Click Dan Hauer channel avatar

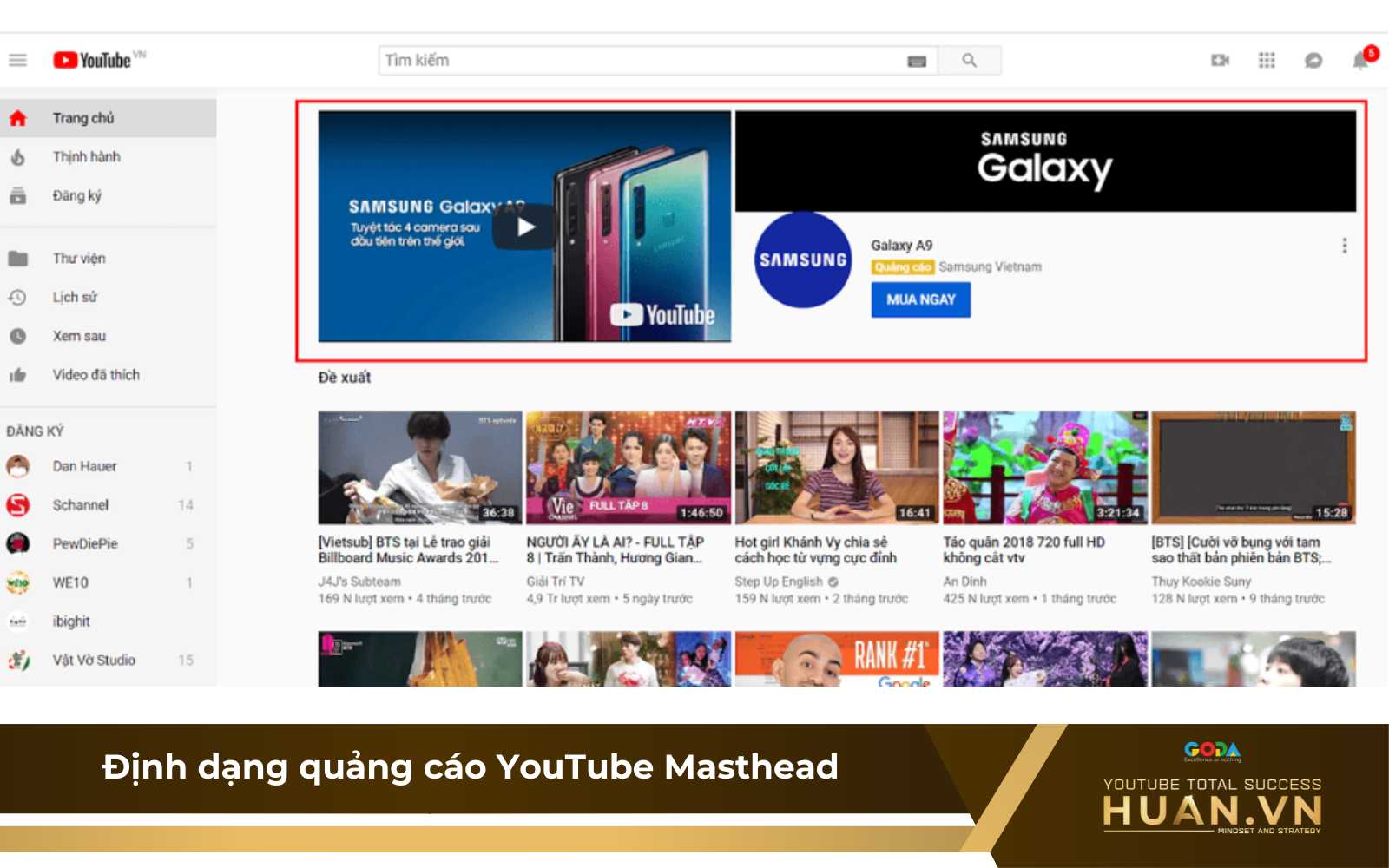coord(18,466)
